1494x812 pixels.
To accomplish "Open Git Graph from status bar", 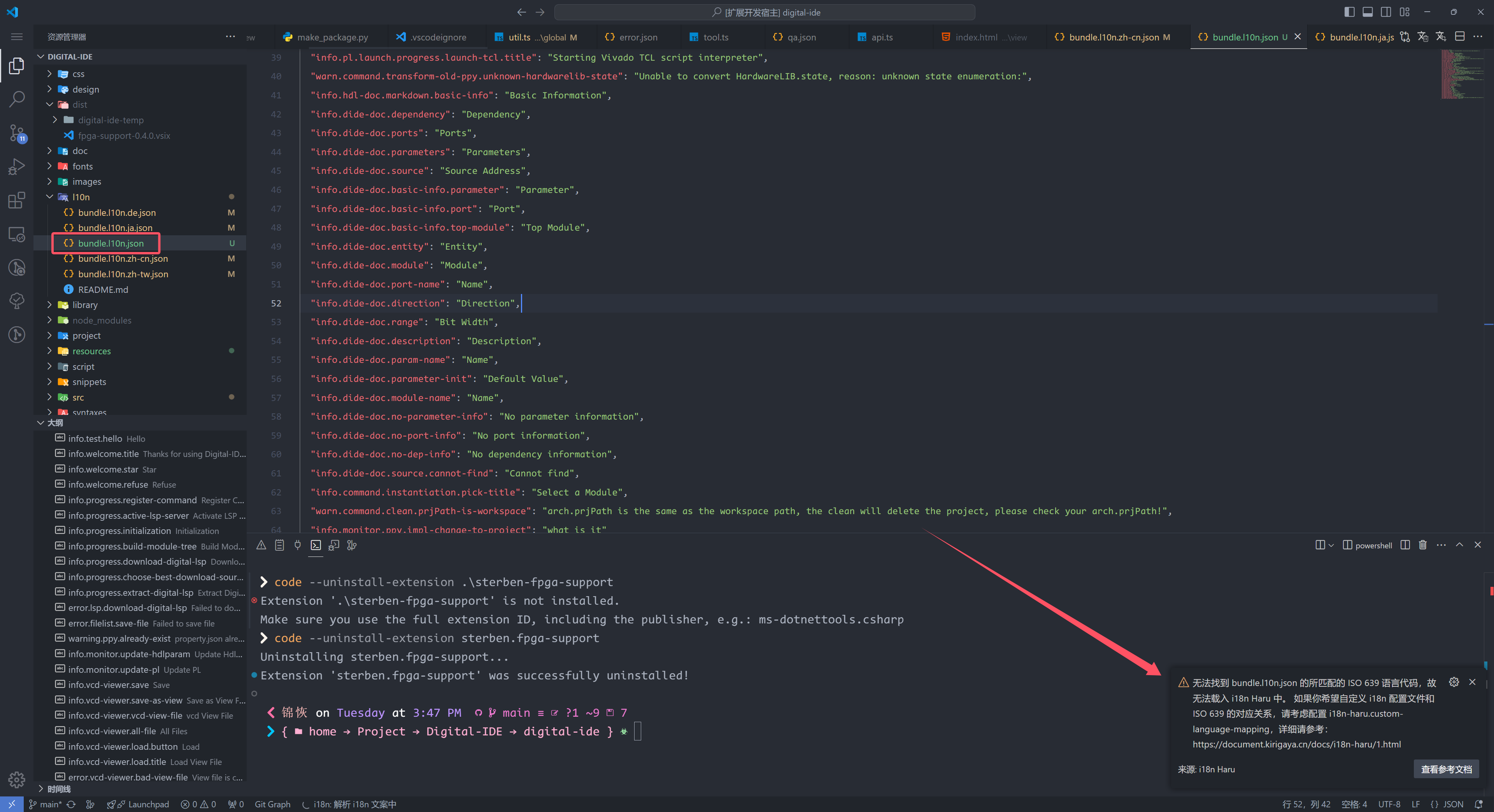I will click(x=273, y=804).
